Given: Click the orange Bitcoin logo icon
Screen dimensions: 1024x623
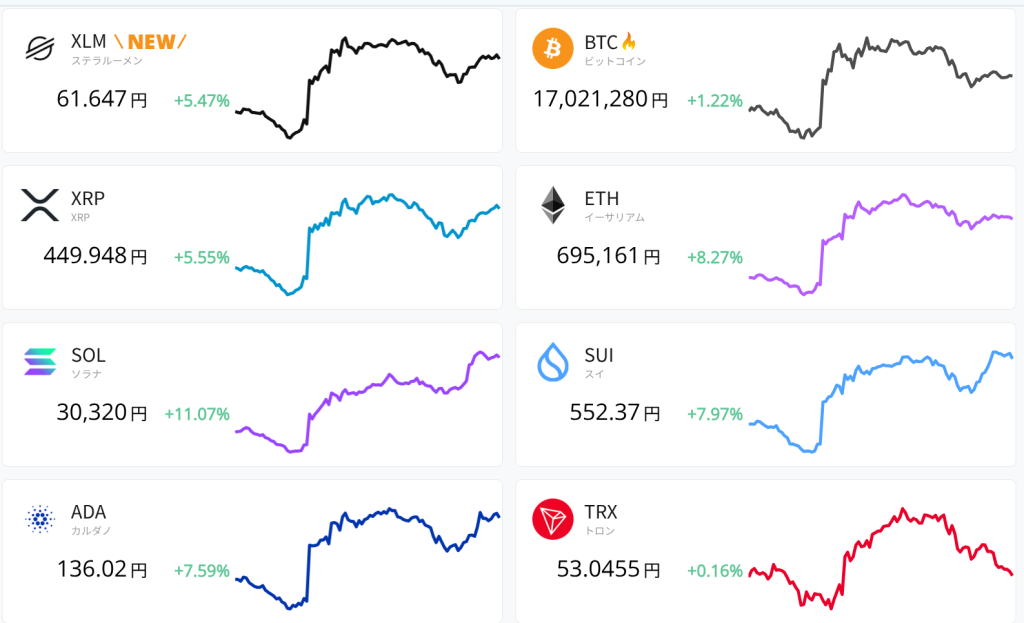Looking at the screenshot, I should (553, 48).
